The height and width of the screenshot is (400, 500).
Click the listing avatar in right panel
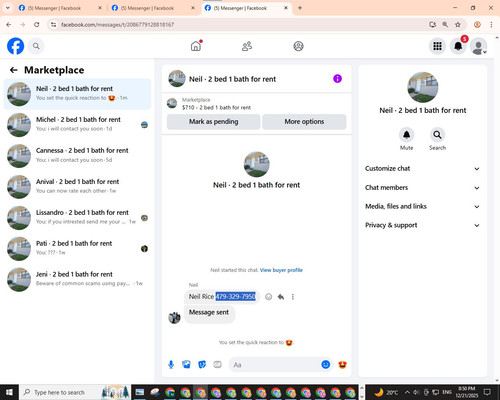[423, 87]
